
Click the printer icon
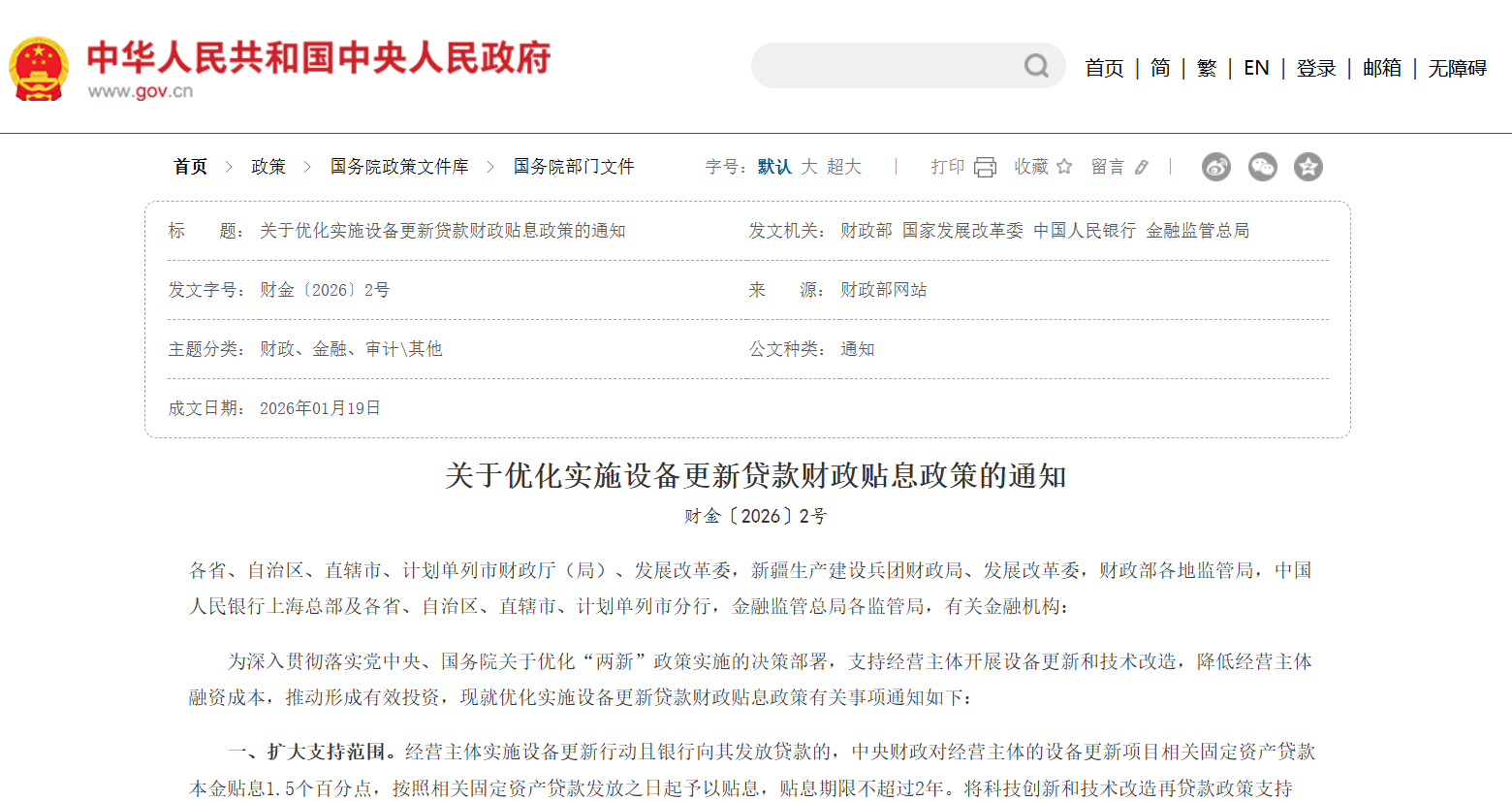(x=985, y=167)
